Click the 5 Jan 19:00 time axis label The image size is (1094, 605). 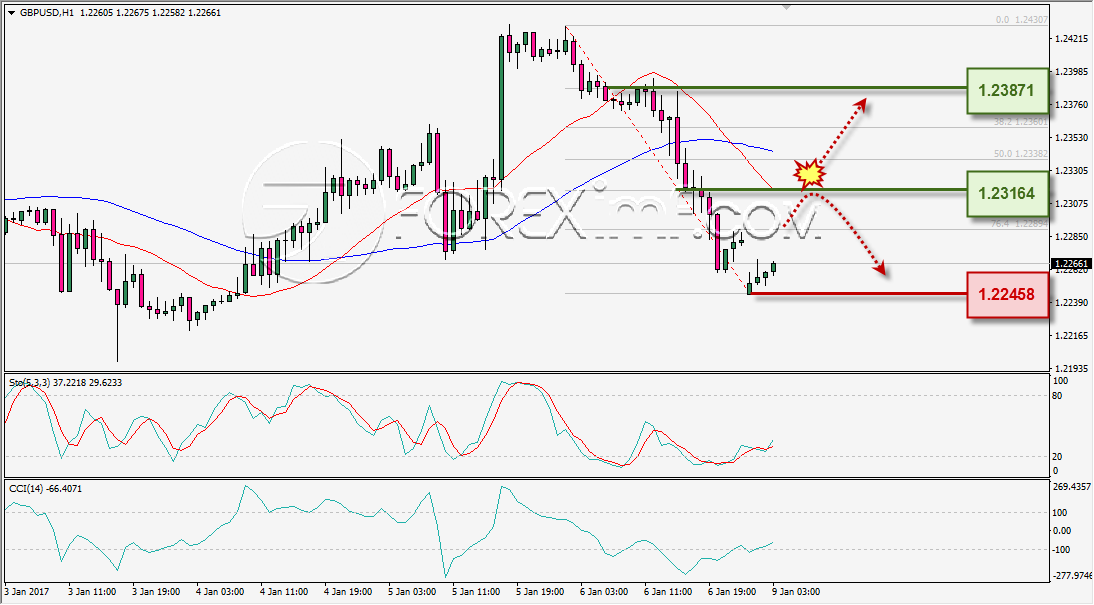point(540,592)
